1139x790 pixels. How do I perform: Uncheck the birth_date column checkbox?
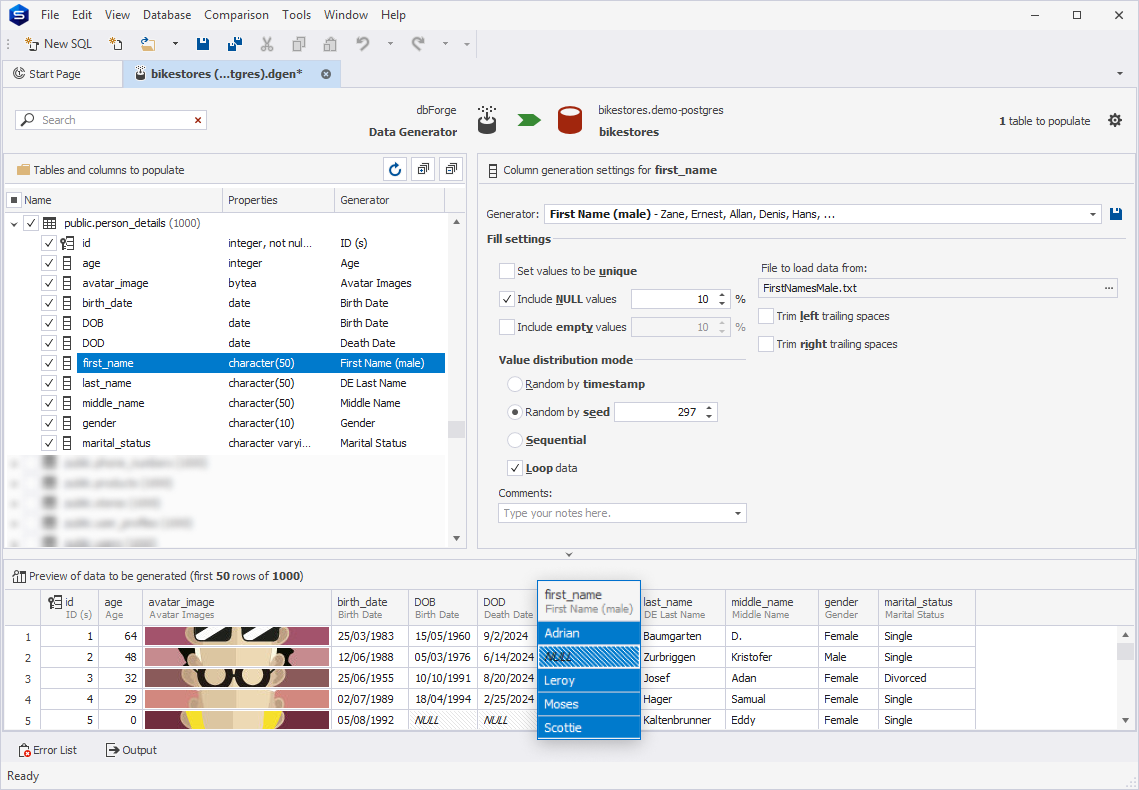click(x=49, y=303)
